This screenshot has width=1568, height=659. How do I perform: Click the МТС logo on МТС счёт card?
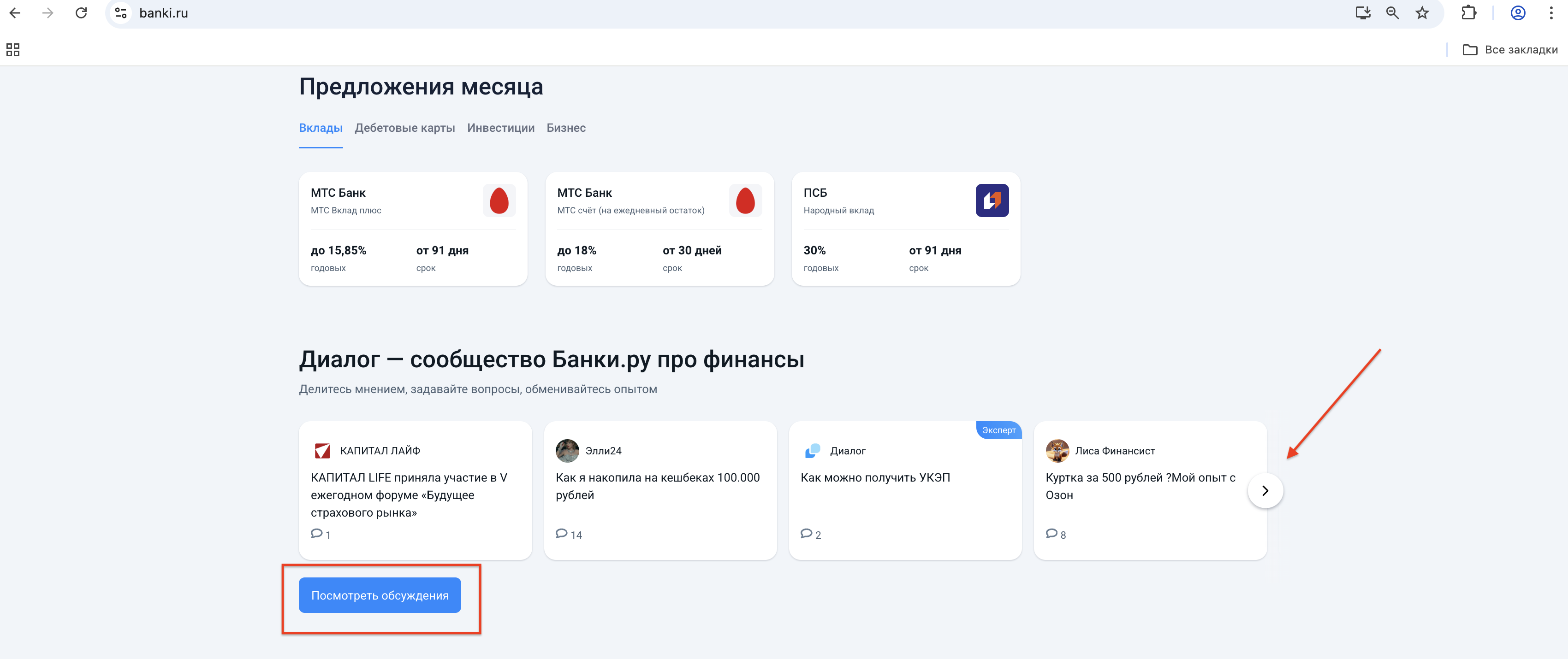click(746, 200)
